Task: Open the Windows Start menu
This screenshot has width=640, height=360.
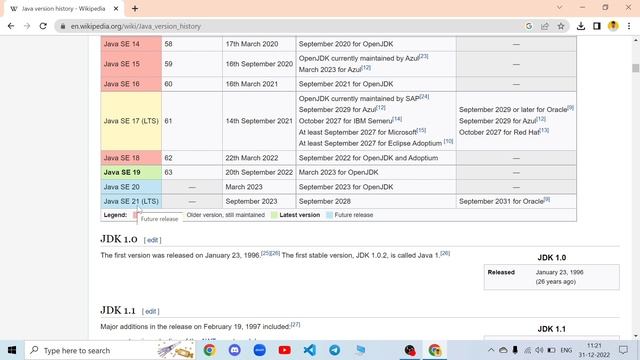Action: (12, 350)
